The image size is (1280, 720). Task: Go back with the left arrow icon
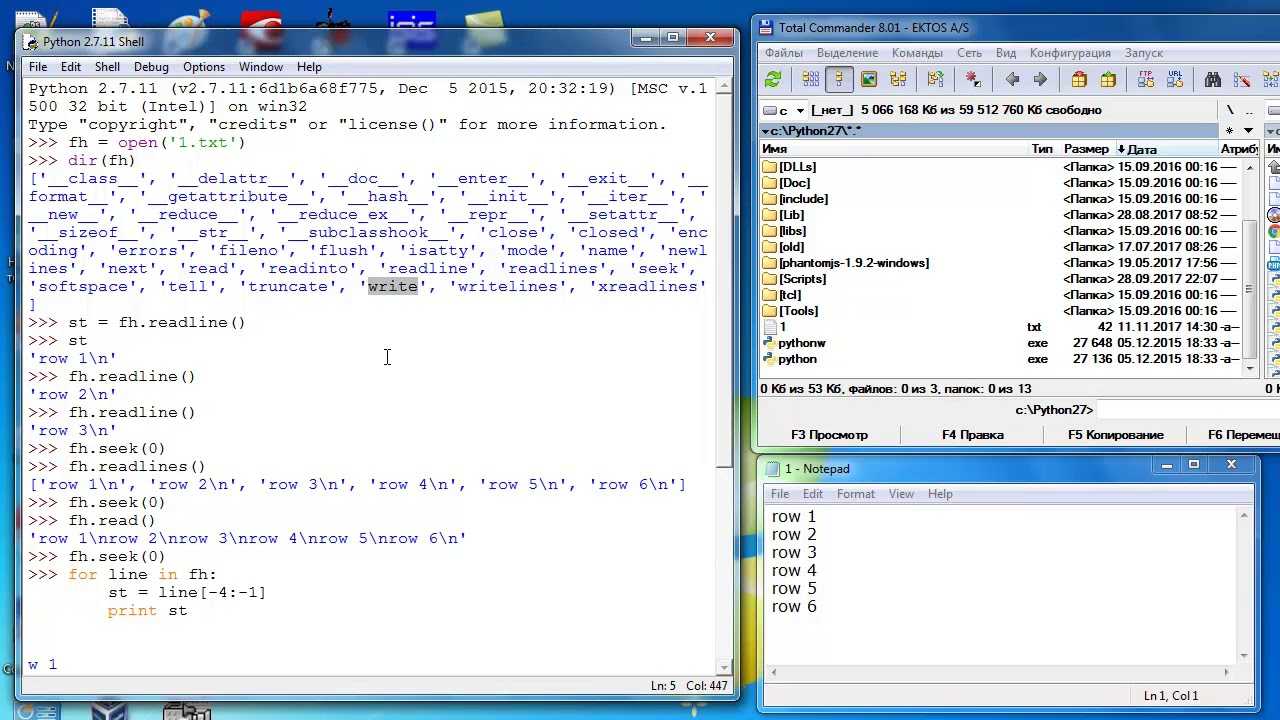[x=1012, y=80]
